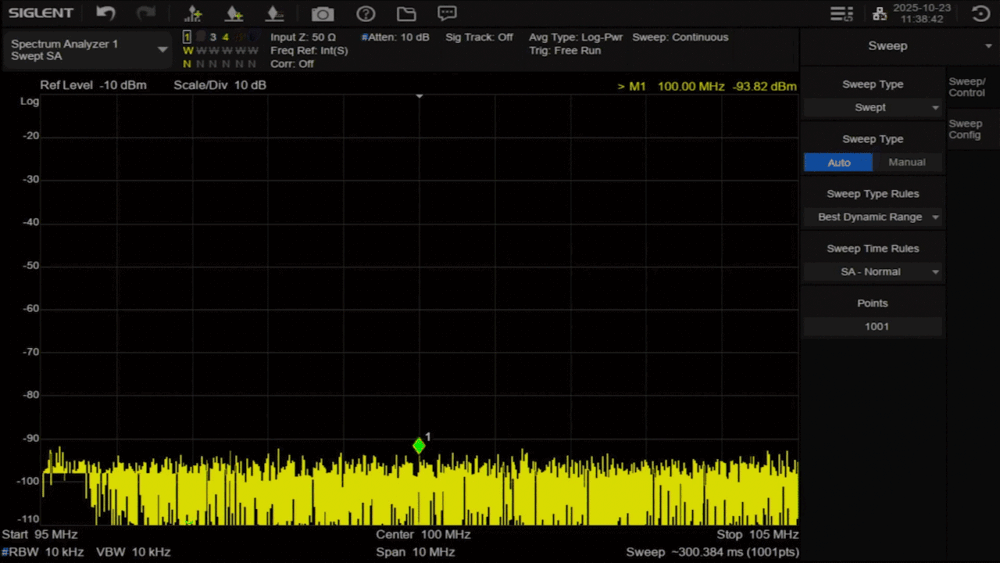Image resolution: width=1000 pixels, height=563 pixels.
Task: Open help via the question mark icon
Action: pos(366,13)
